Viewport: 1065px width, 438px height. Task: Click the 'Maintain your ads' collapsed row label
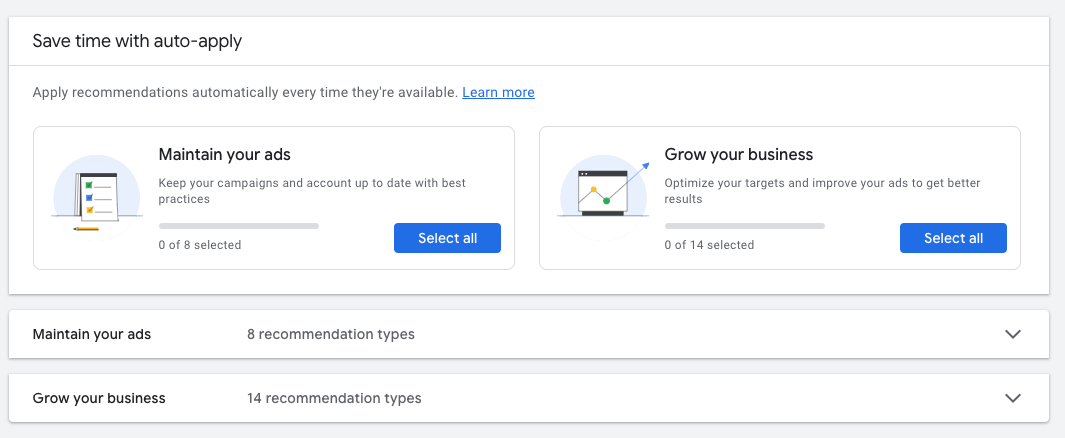pos(92,334)
